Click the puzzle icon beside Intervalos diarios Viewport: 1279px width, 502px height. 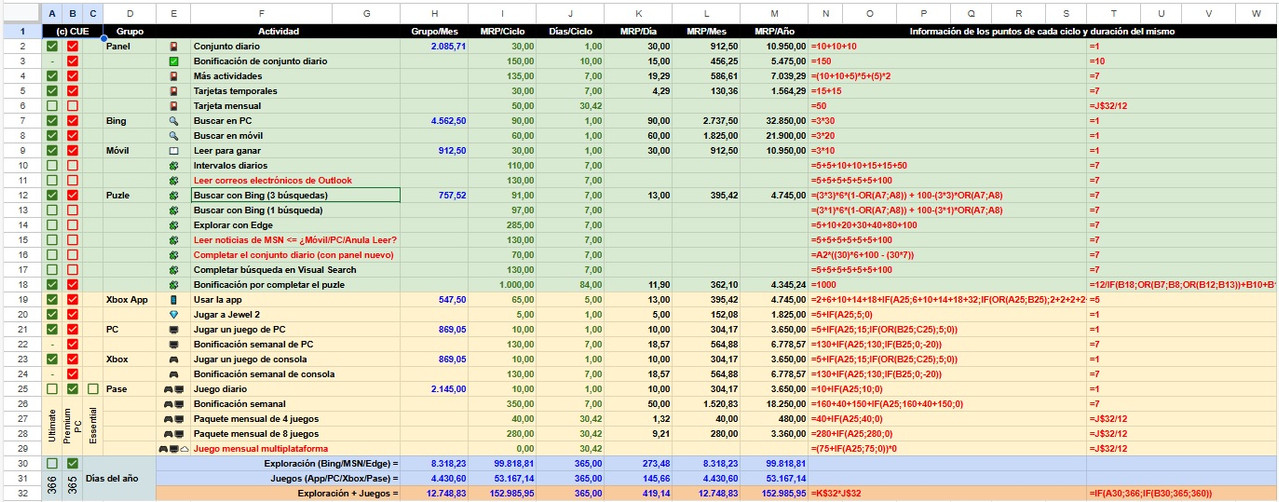[173, 165]
